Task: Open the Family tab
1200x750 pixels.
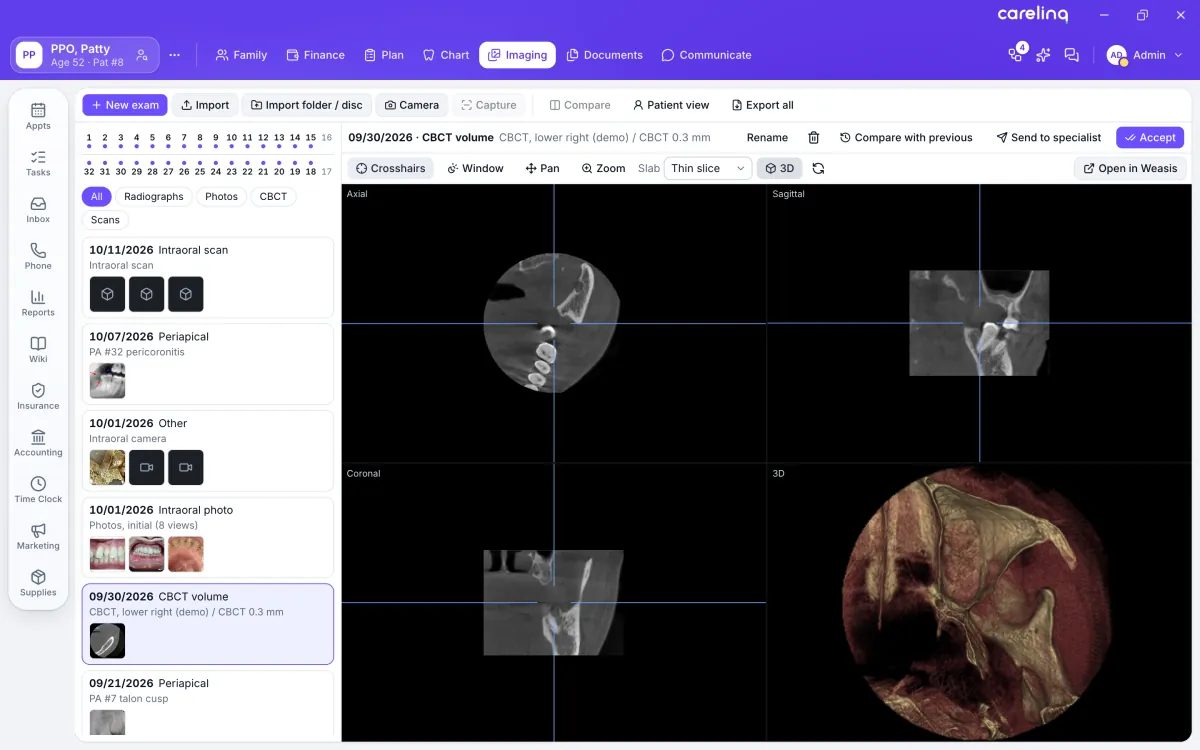Action: click(x=241, y=55)
